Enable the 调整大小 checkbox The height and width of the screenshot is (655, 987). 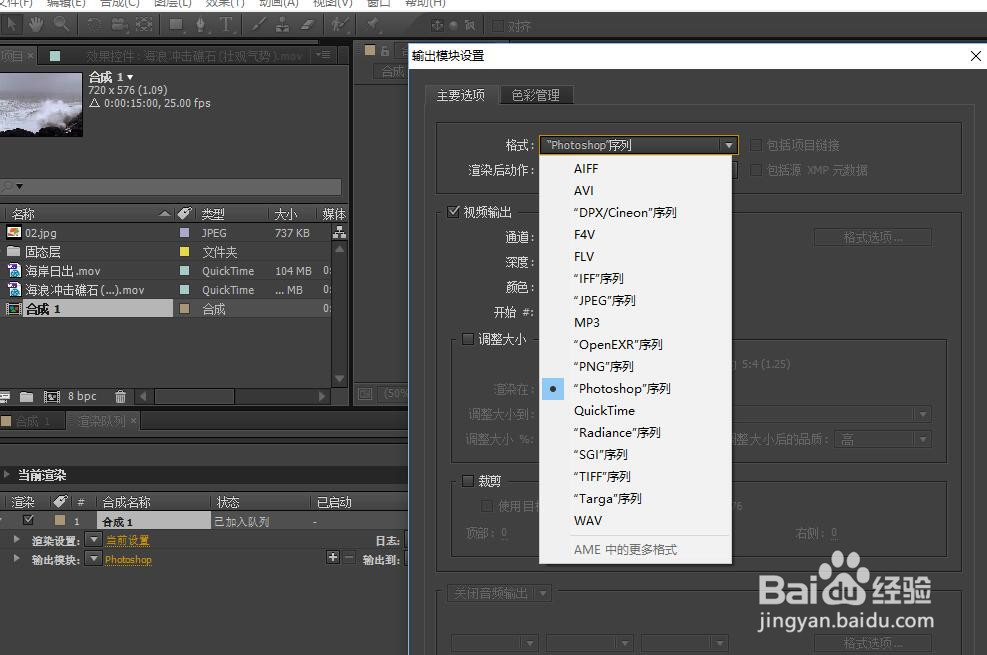[x=468, y=339]
